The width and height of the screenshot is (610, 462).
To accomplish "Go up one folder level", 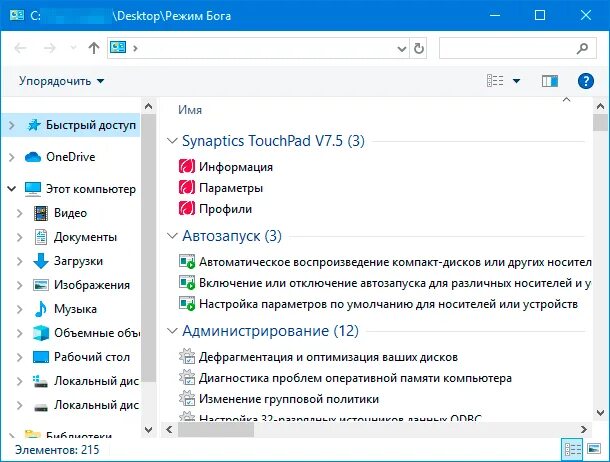I will (94, 48).
